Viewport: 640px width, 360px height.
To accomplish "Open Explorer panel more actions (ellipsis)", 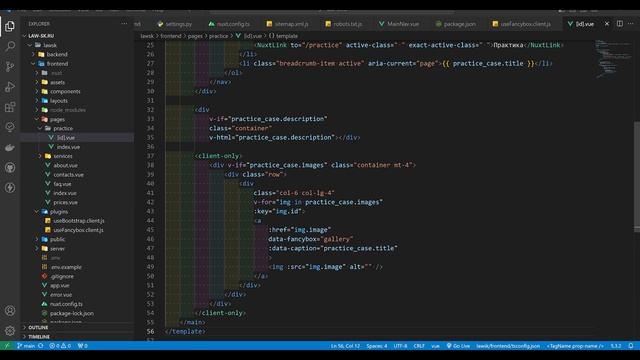I will 124,24.
